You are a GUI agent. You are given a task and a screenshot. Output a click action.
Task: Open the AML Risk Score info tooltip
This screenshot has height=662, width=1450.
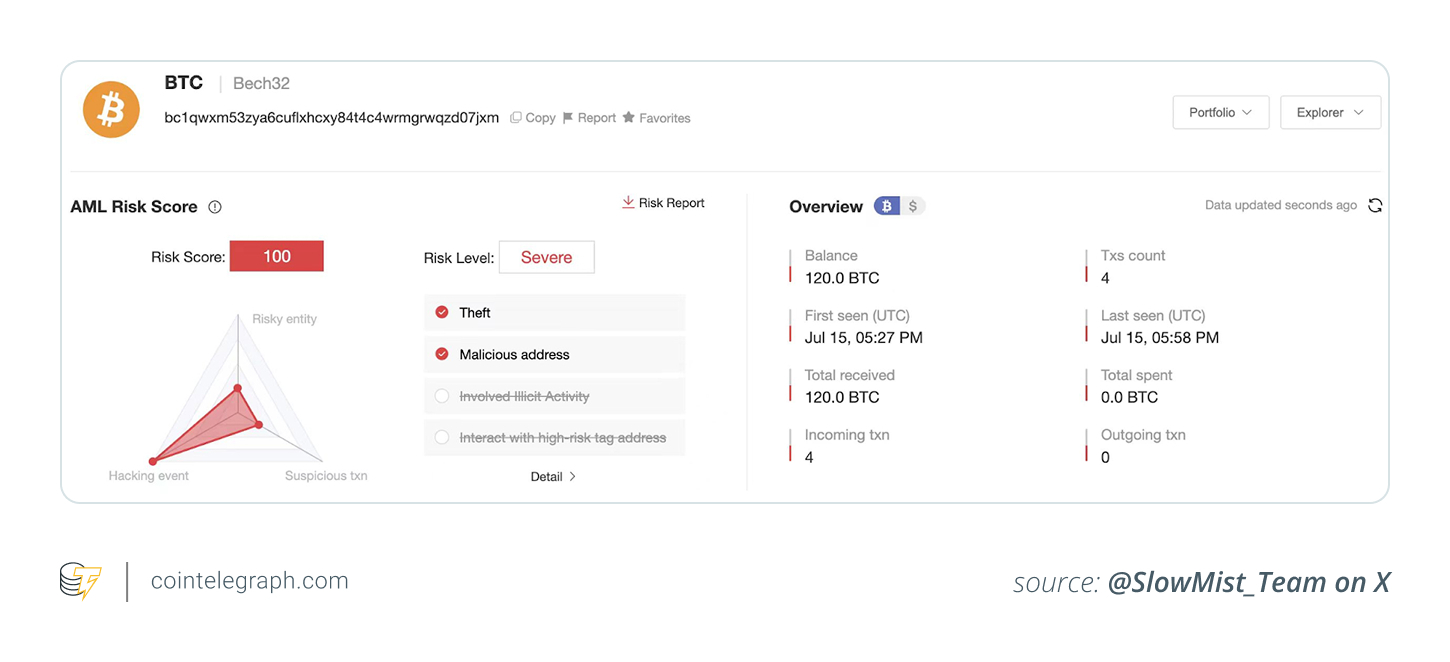point(215,206)
